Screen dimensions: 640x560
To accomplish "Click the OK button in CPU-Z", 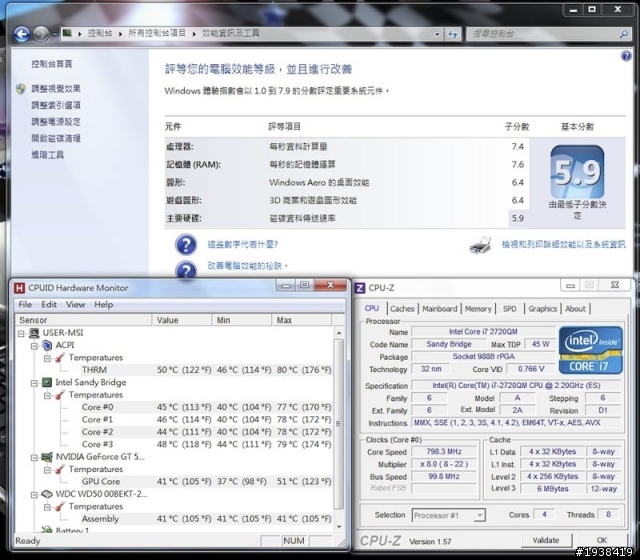I will [602, 540].
